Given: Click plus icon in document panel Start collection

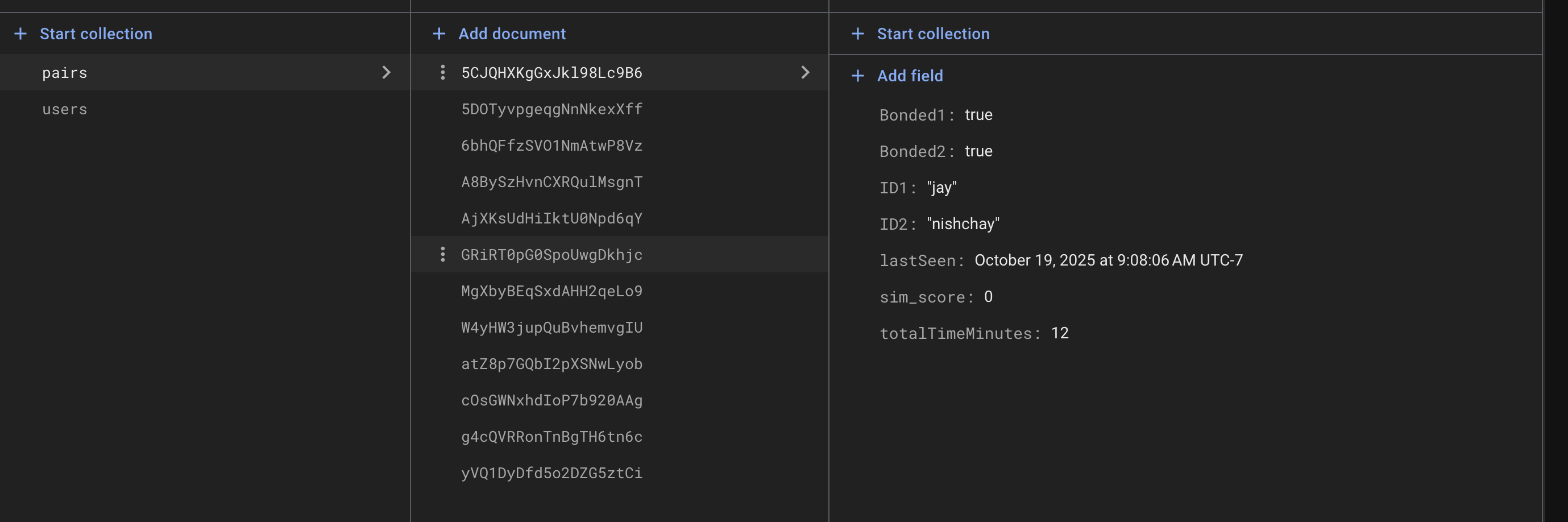Looking at the screenshot, I should click(857, 34).
